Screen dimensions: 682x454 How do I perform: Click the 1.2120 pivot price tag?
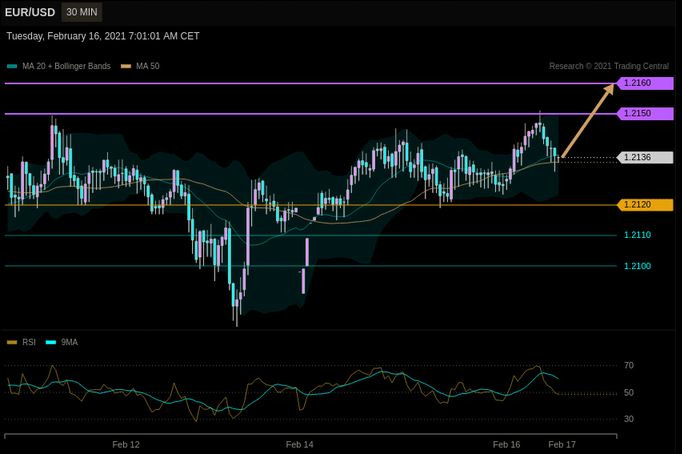(x=645, y=204)
